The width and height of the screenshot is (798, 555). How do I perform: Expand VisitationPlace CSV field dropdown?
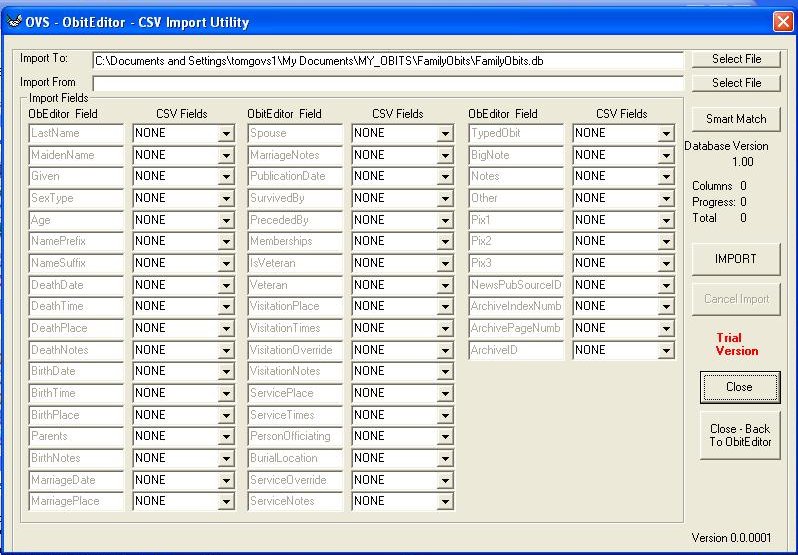click(x=445, y=307)
